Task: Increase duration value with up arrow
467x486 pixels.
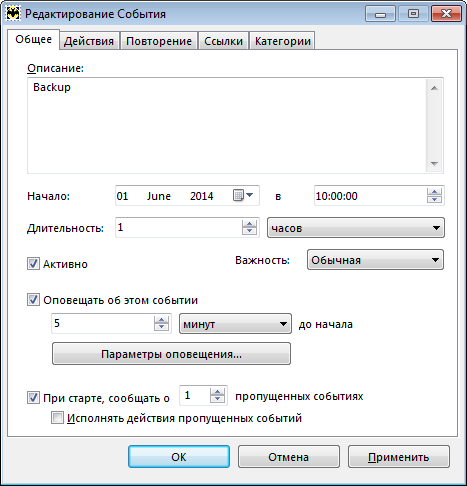Action: coord(249,224)
